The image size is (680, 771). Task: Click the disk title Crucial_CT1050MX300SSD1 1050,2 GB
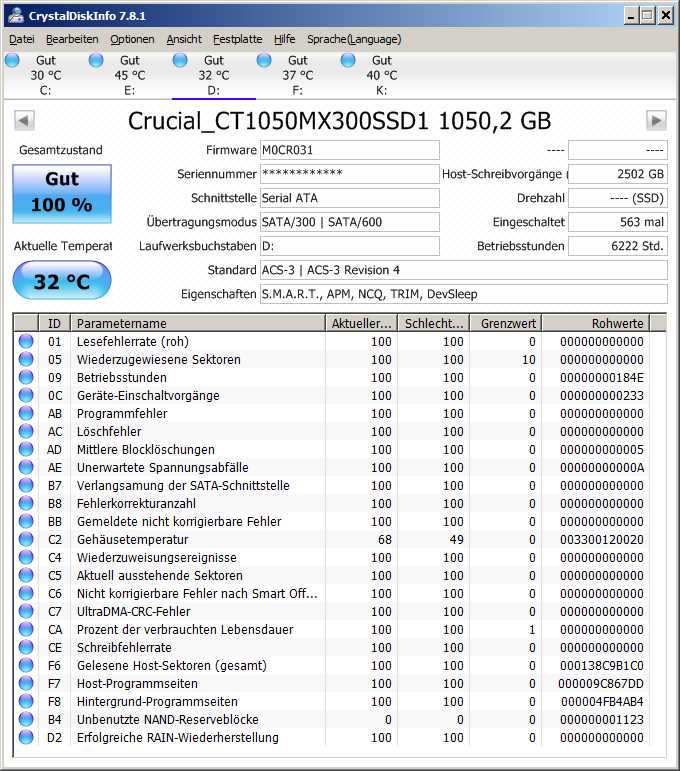pyautogui.click(x=339, y=121)
